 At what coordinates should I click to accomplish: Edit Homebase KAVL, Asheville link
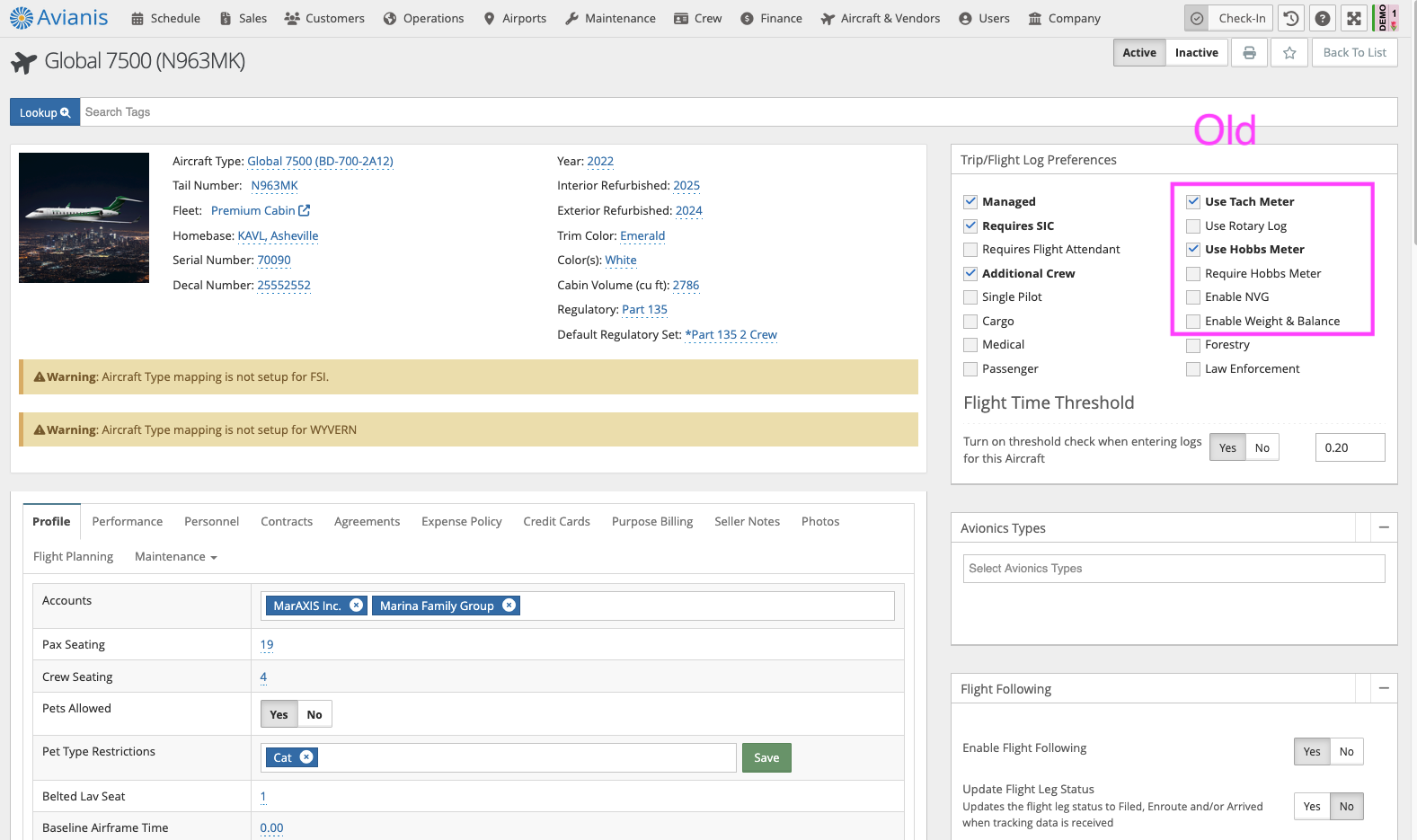[278, 236]
